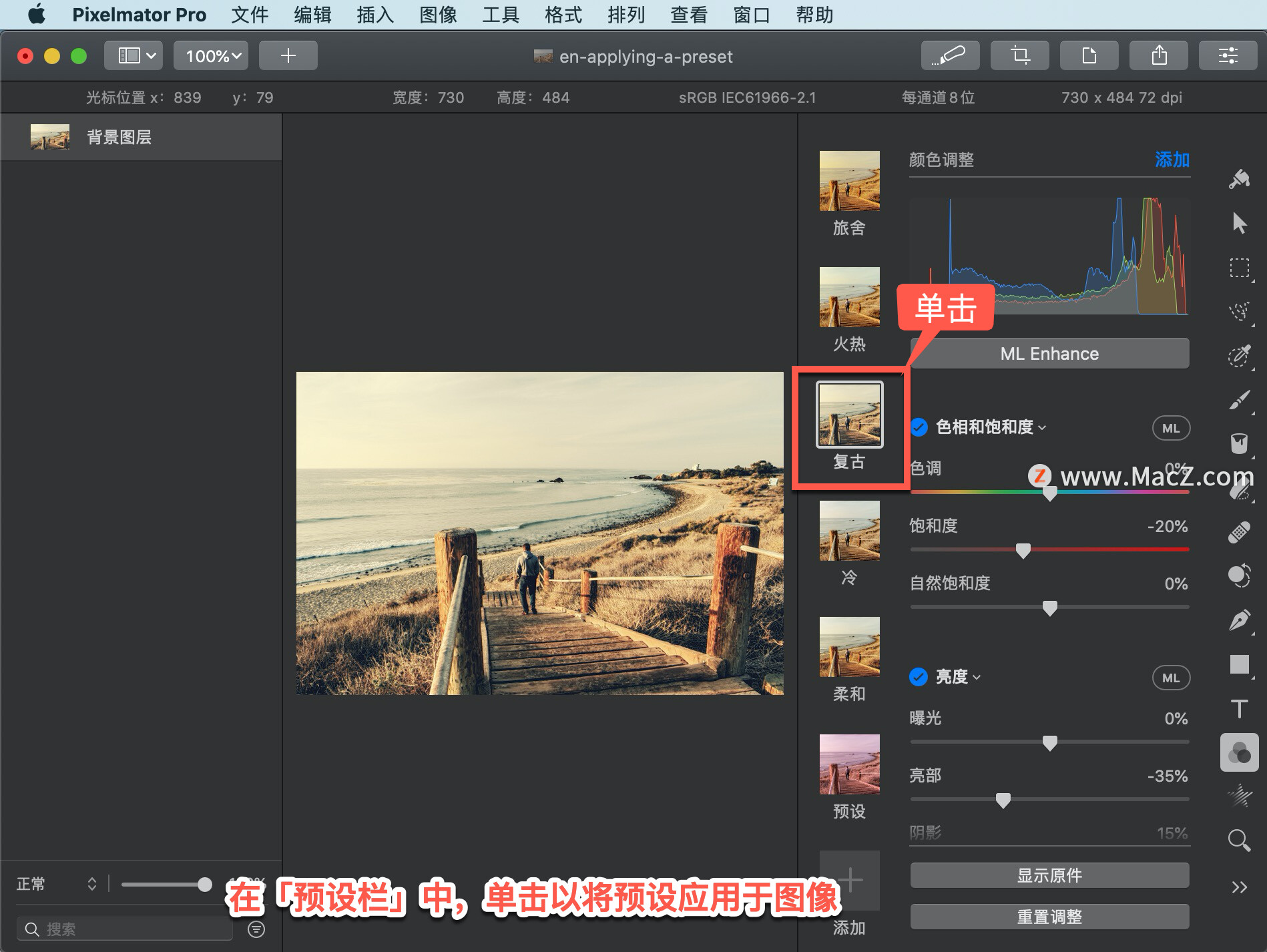Screen dimensions: 1267x952
Task: Open the 格式 (Format) menu
Action: coord(563,14)
